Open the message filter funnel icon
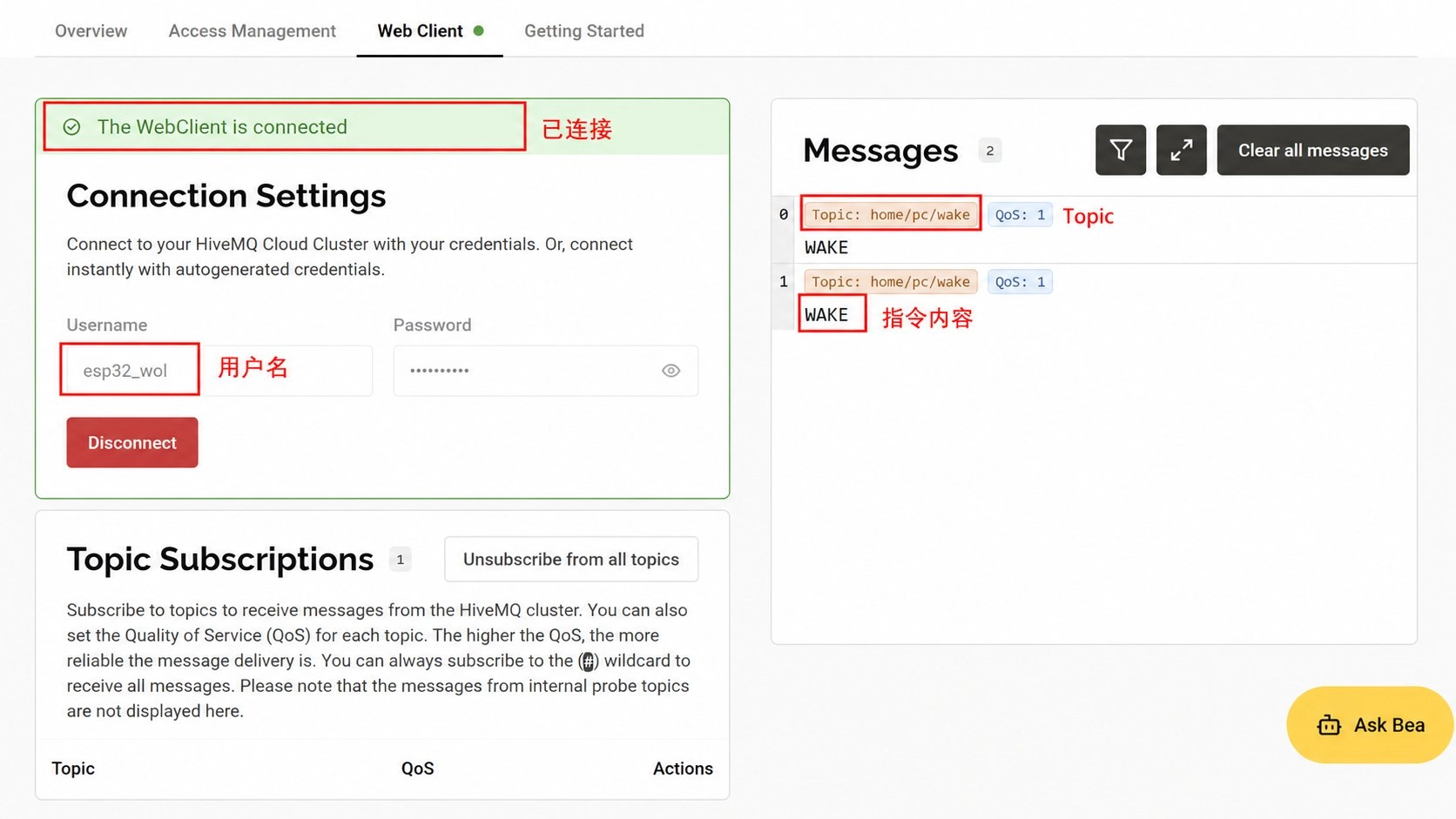Screen dimensions: 1456x819 point(1121,151)
